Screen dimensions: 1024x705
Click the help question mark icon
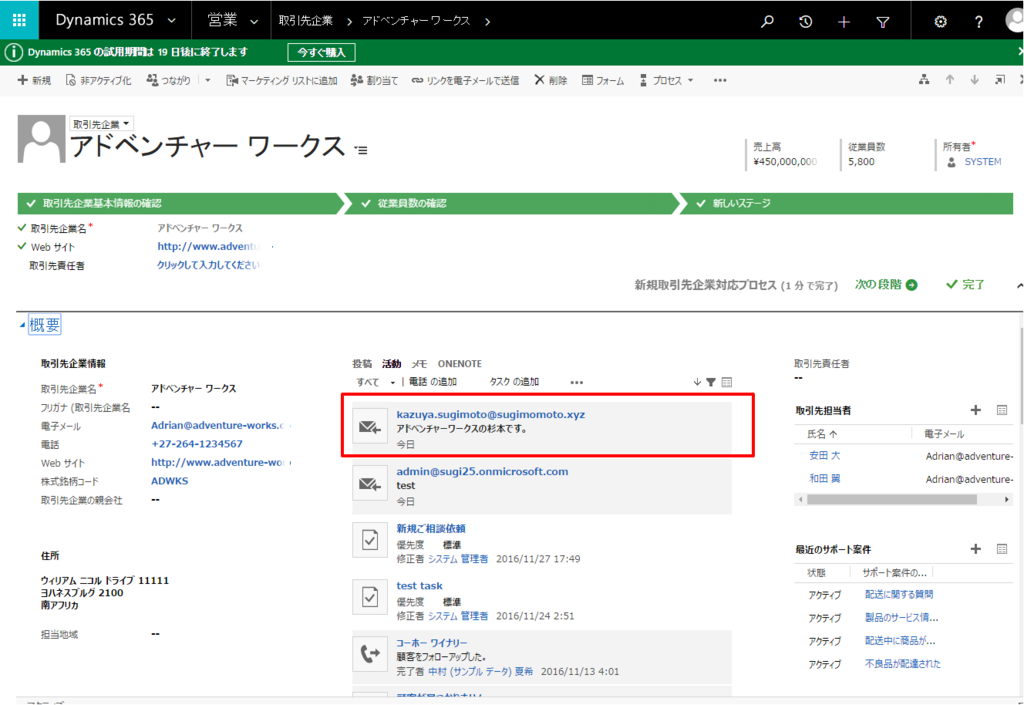click(978, 22)
